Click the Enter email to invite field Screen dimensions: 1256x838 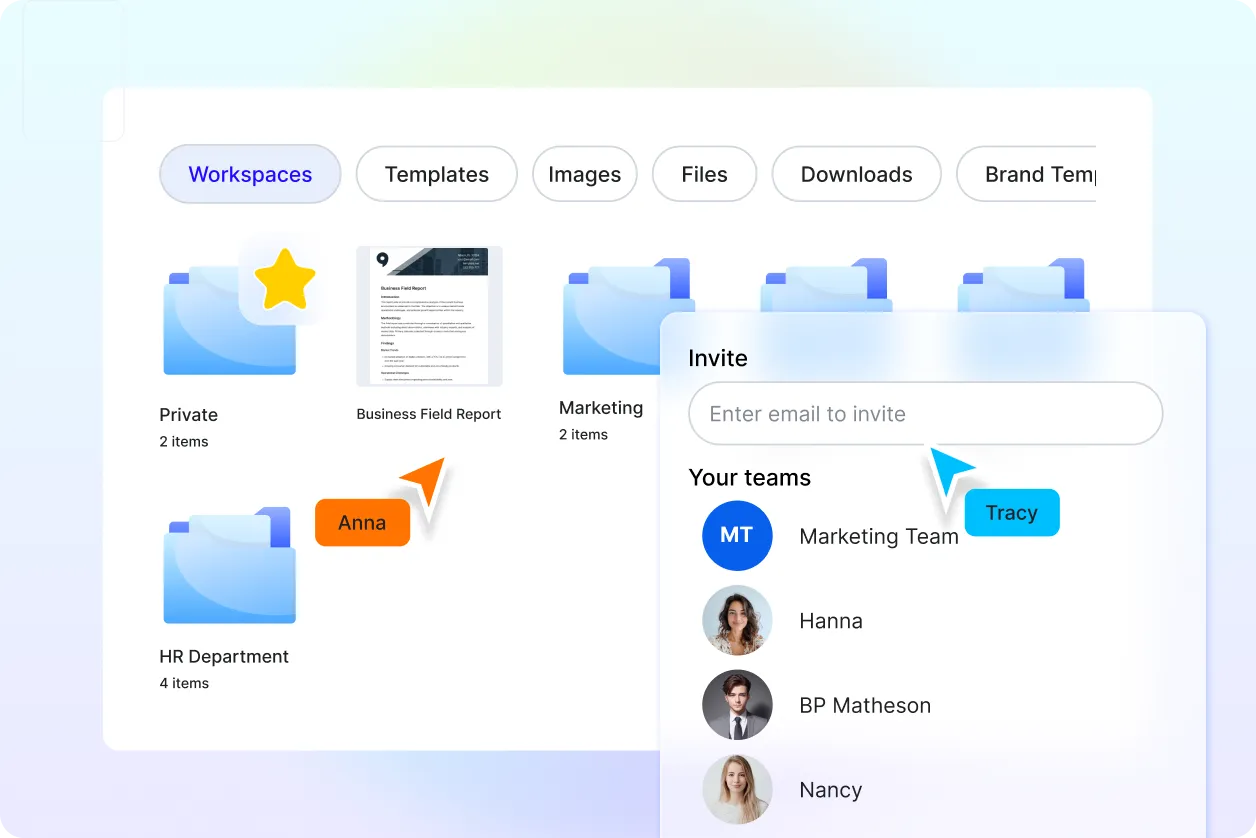coord(924,413)
